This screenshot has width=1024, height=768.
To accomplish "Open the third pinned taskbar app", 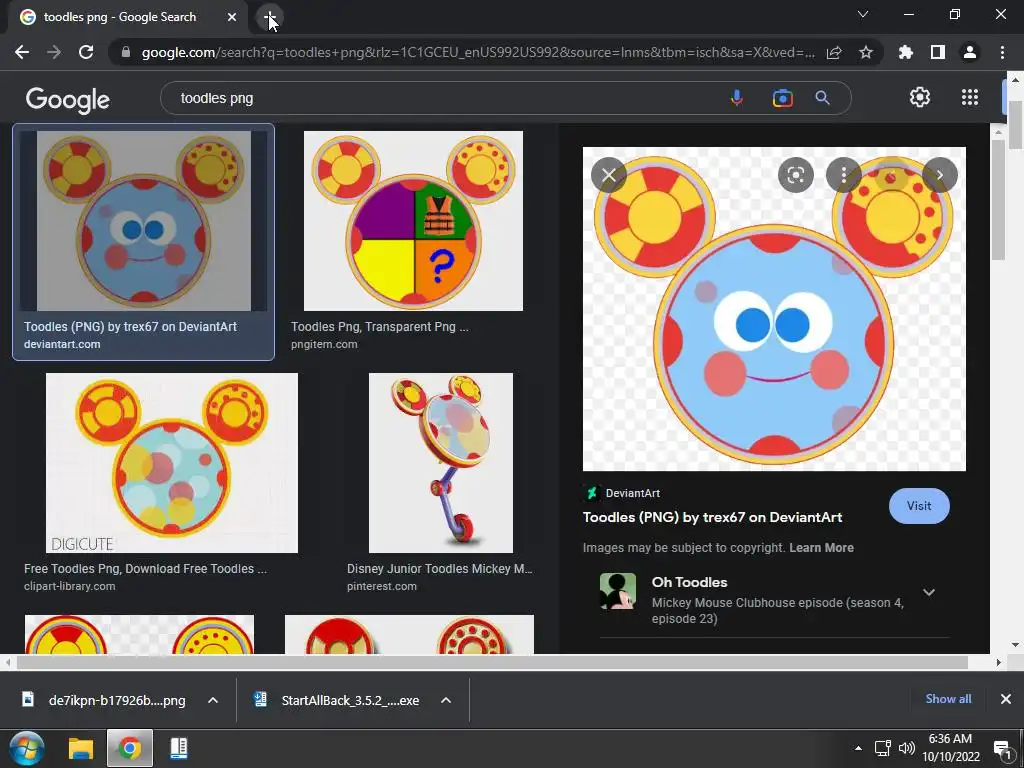I will pos(178,748).
